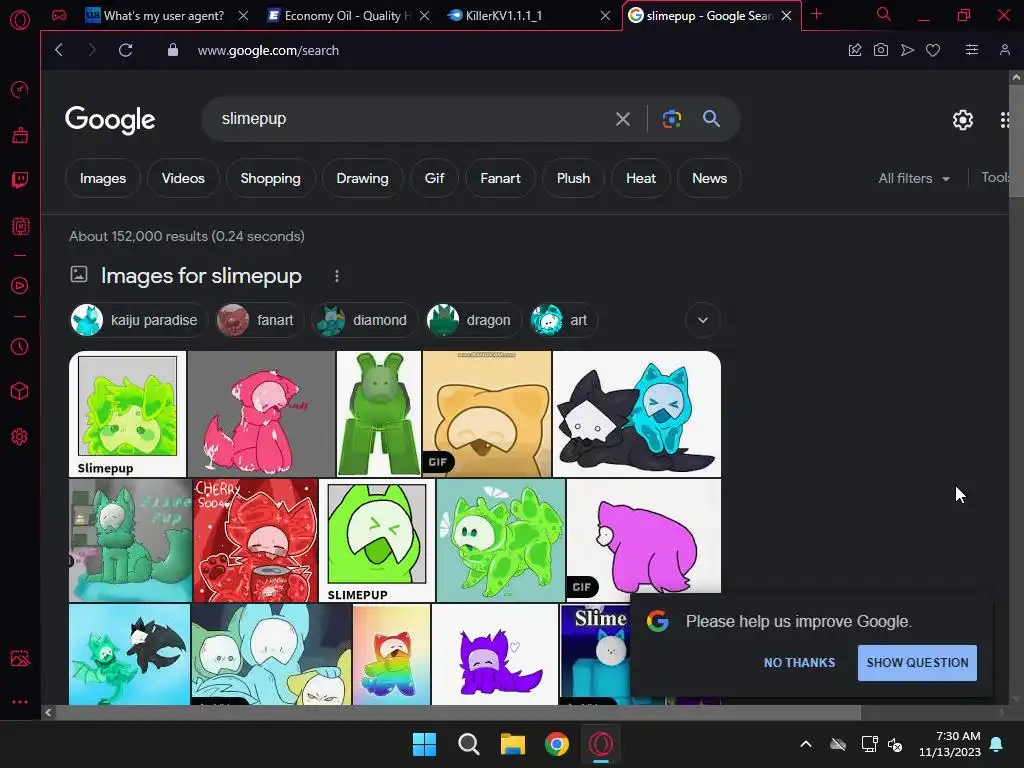The image size is (1024, 768).
Task: Search tabs with magnifier icon
Action: 884,14
